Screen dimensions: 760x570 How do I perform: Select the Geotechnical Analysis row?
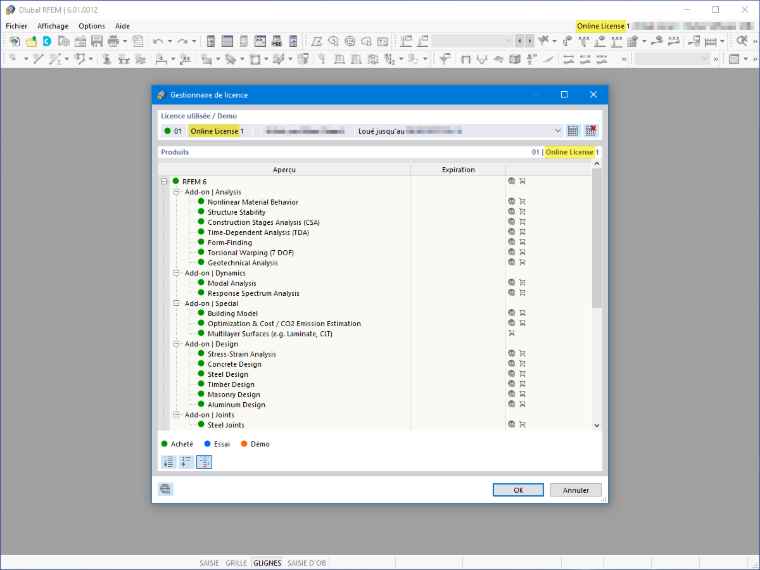375,263
